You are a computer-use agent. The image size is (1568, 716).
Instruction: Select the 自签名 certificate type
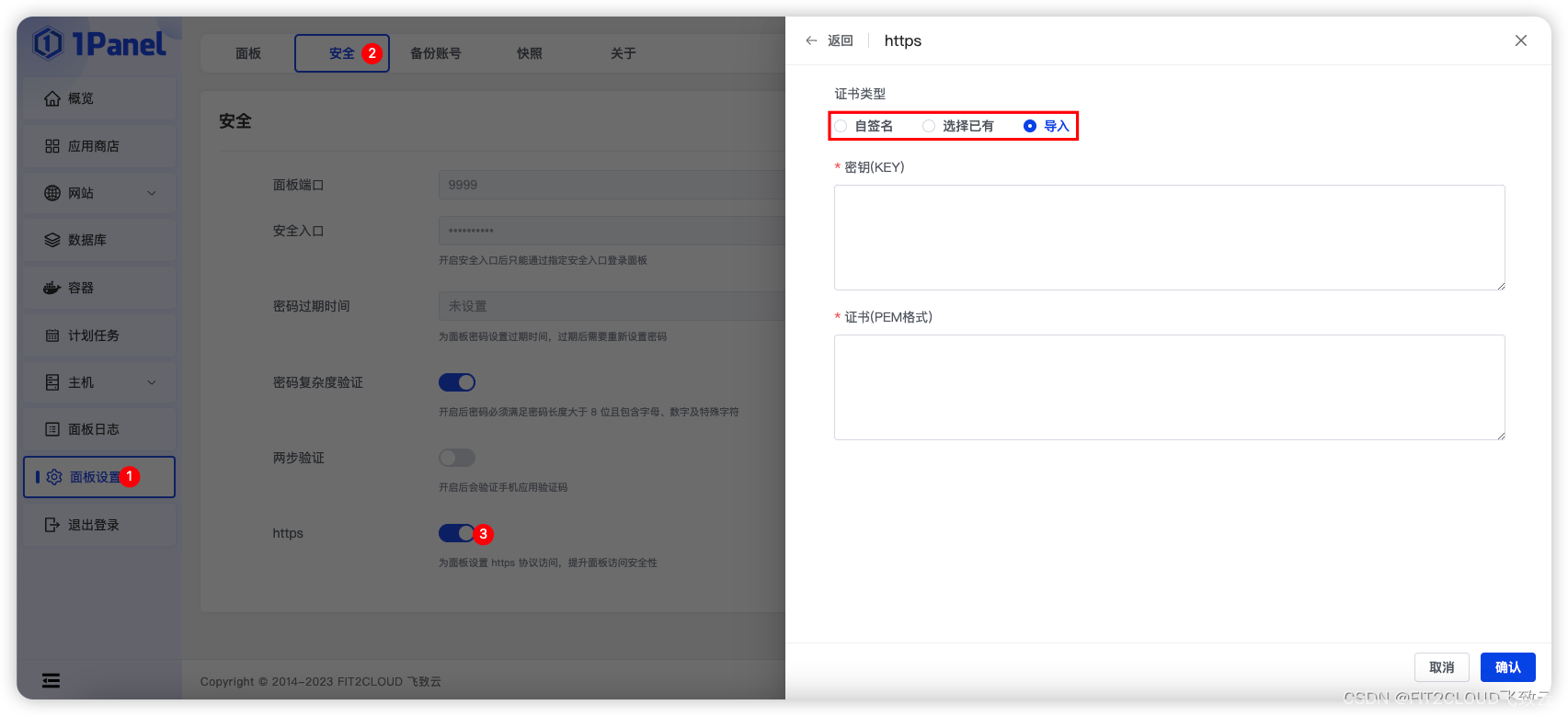[x=864, y=126]
